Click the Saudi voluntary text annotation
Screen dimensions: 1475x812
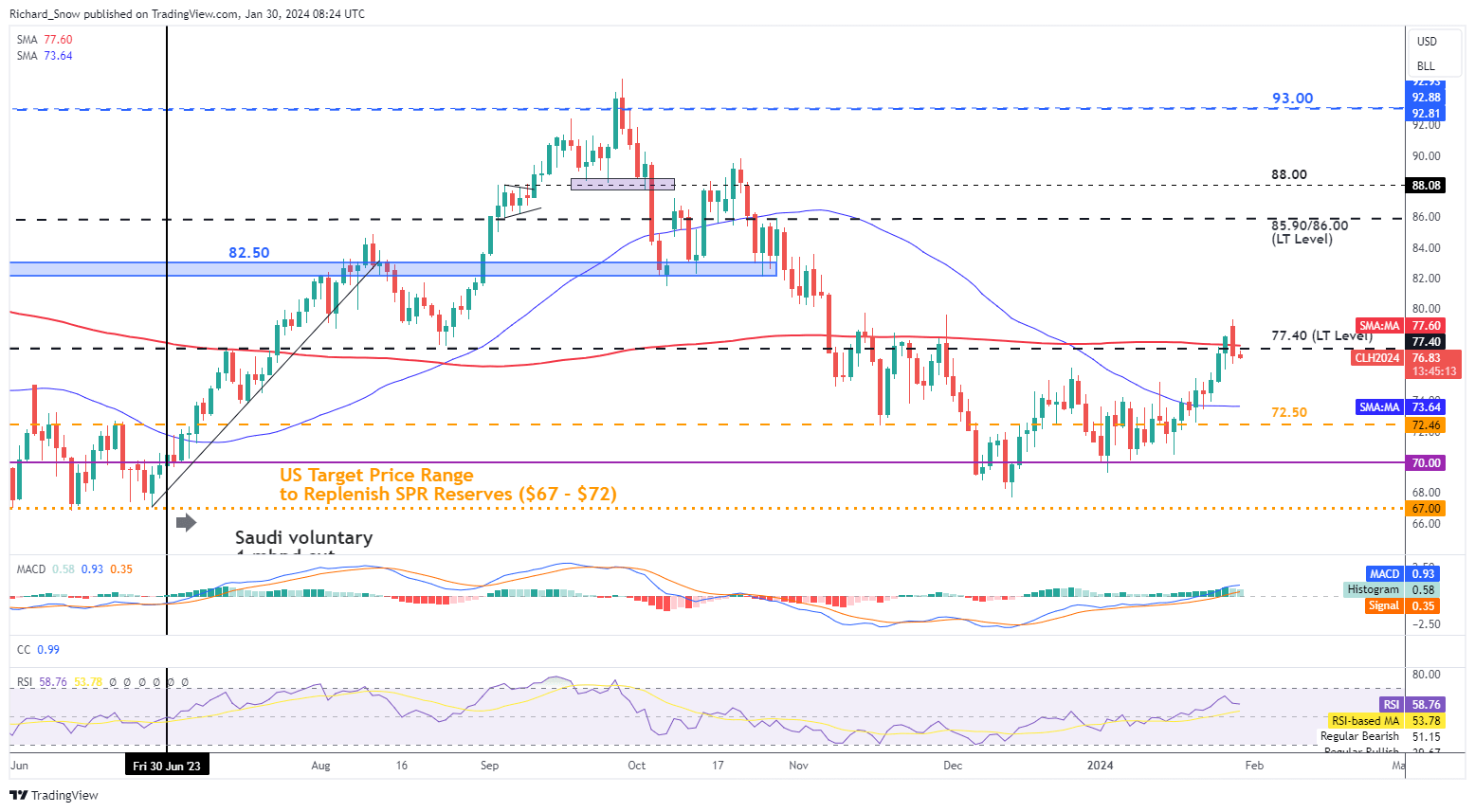coord(303,538)
